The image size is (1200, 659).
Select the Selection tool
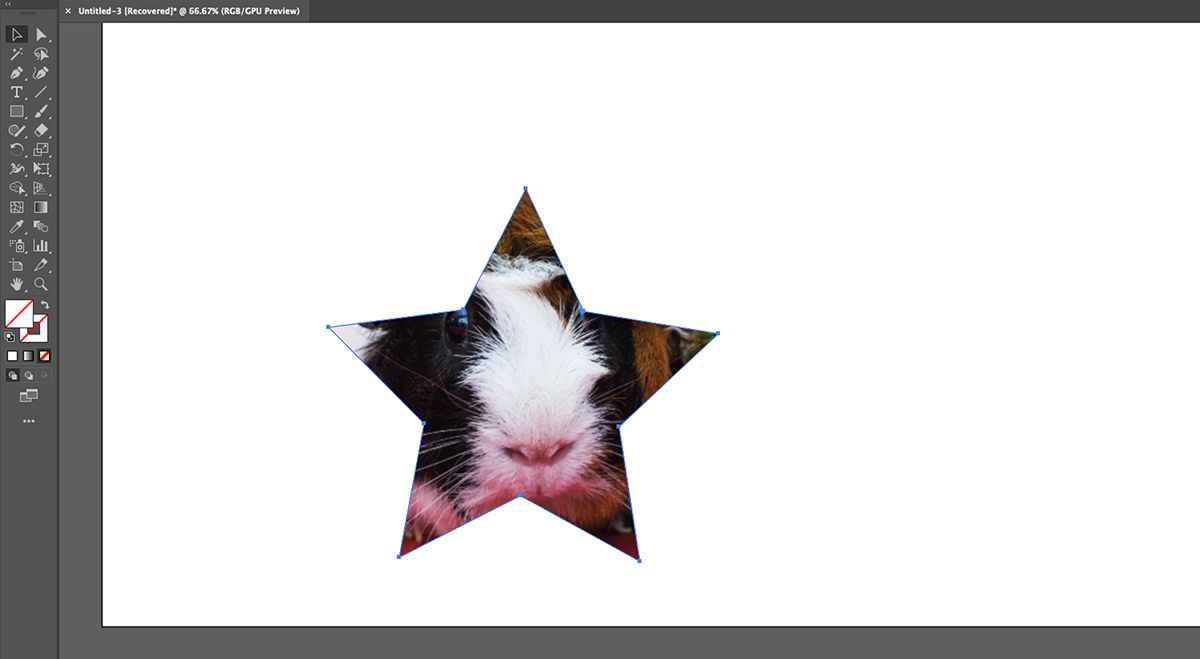coord(16,34)
